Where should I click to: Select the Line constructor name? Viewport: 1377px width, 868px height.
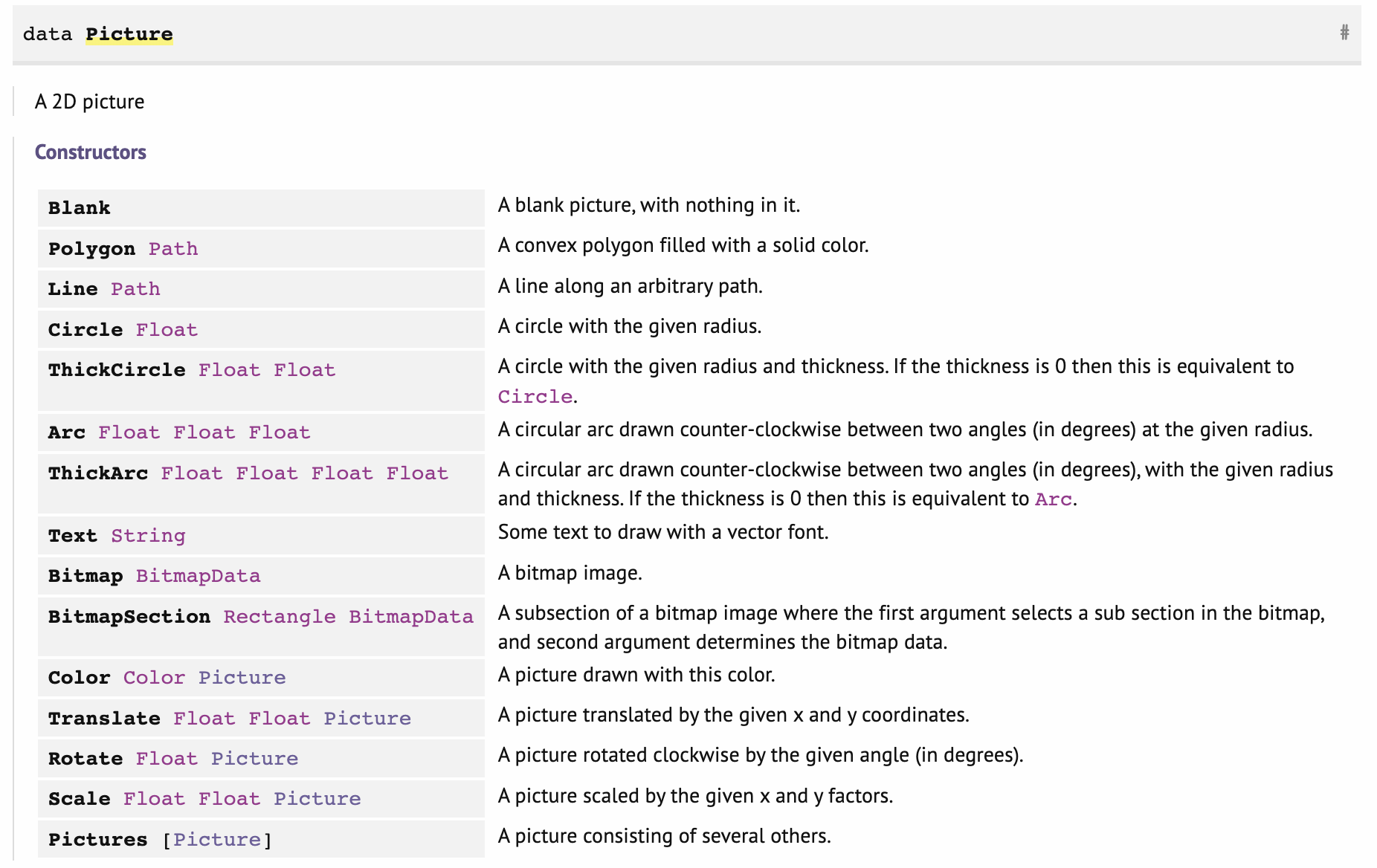pyautogui.click(x=73, y=289)
